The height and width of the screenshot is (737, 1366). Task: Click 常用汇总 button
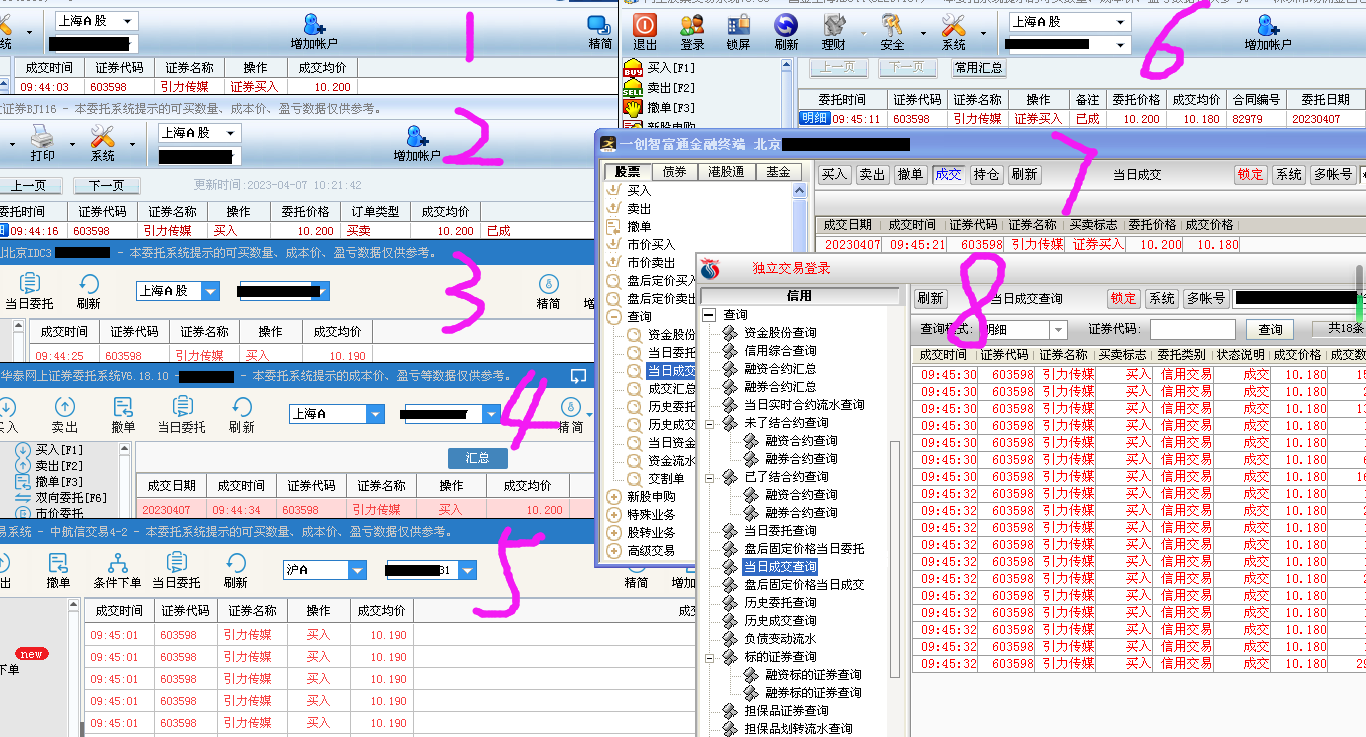(x=978, y=68)
